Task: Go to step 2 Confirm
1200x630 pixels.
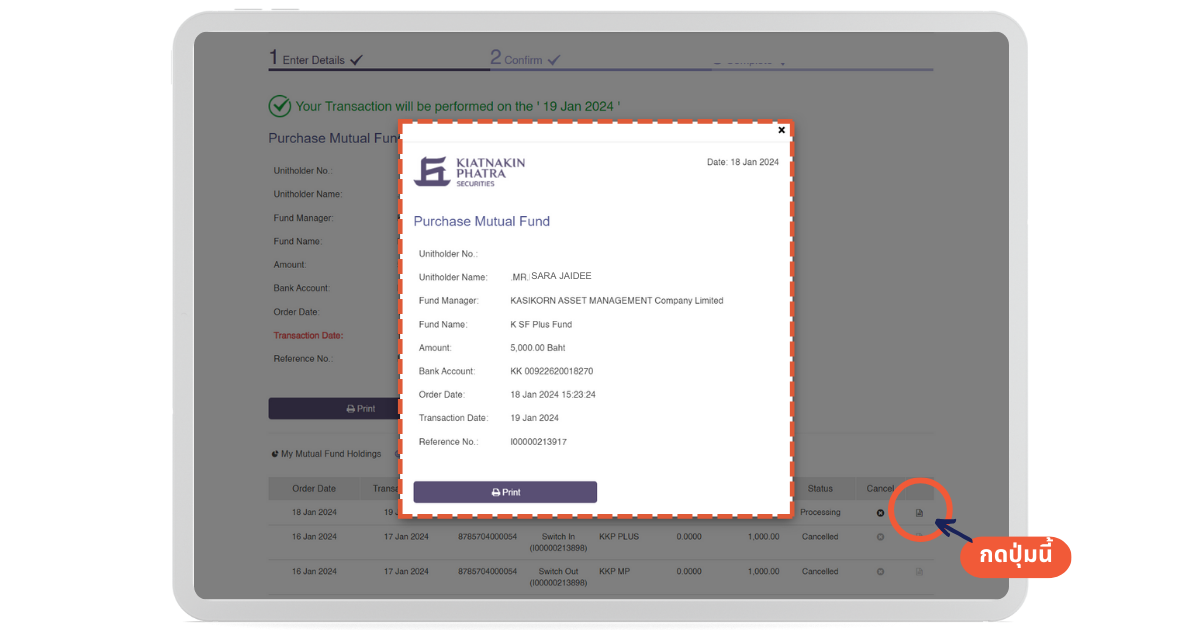Action: click(x=525, y=59)
